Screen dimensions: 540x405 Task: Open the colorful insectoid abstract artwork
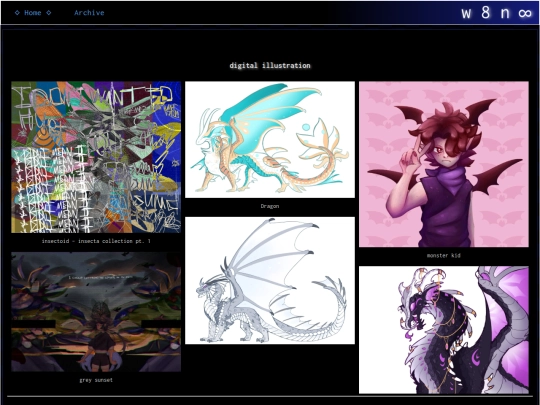[96, 157]
